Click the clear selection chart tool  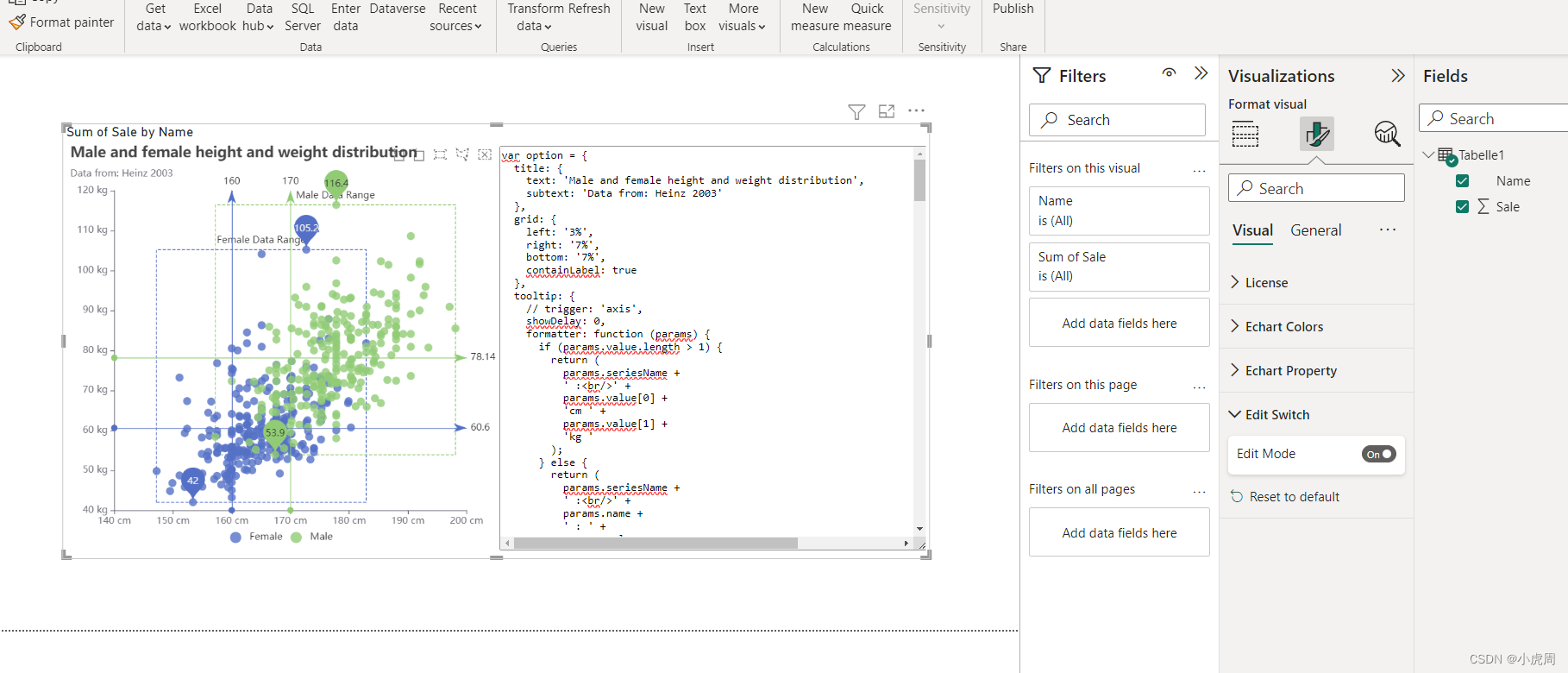tap(485, 154)
